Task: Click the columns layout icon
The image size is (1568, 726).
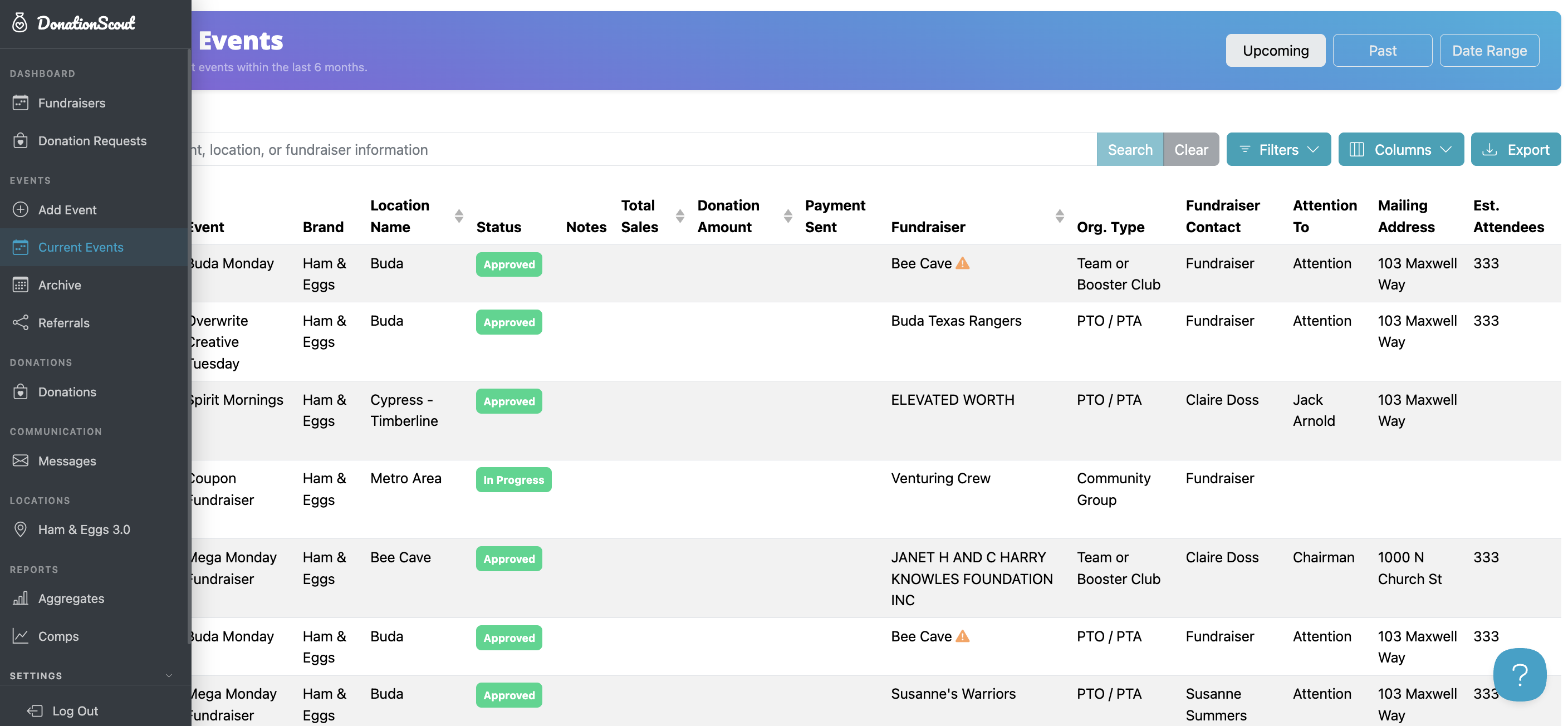Action: click(1357, 149)
